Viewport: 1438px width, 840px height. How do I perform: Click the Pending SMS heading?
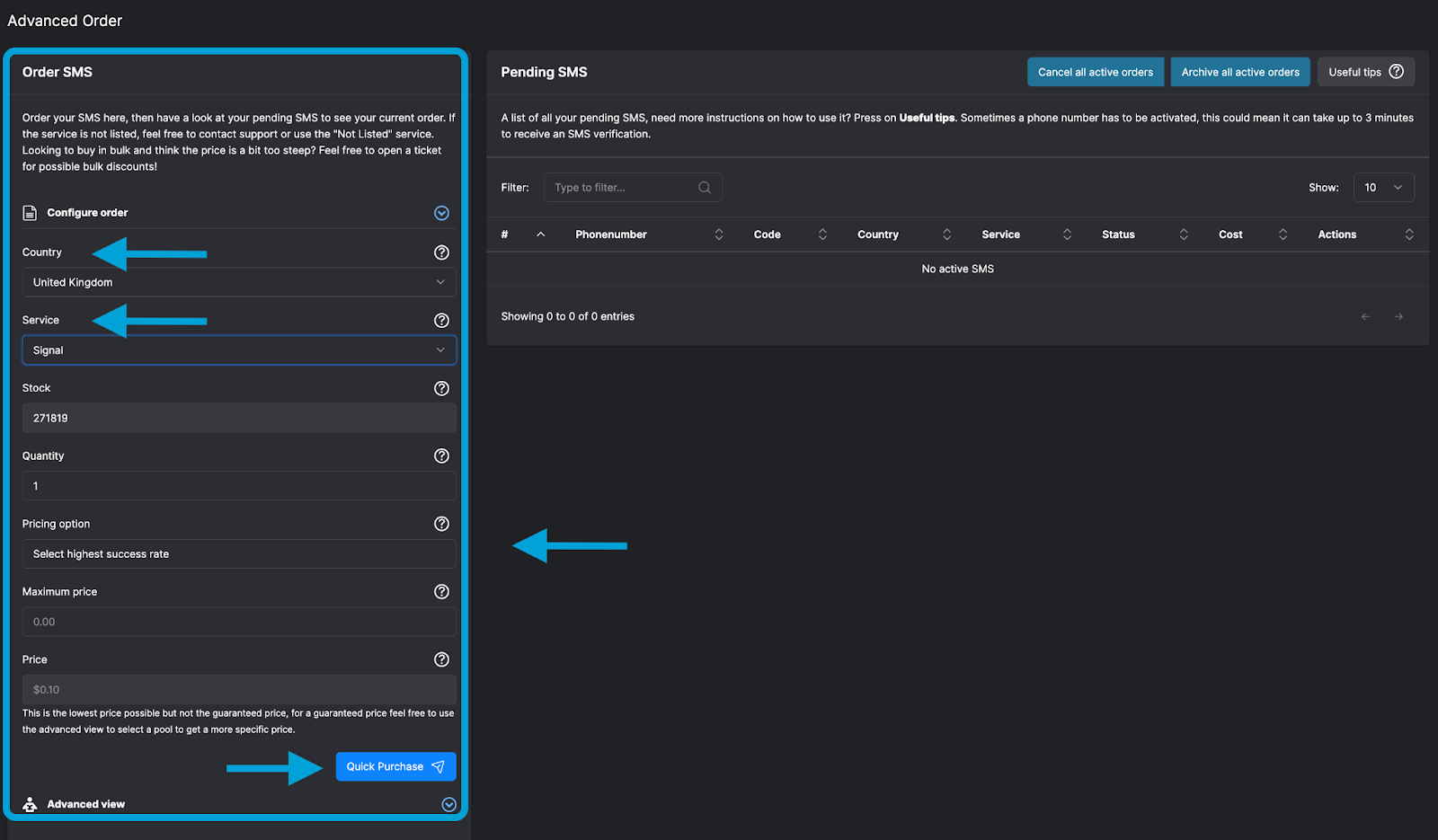544,72
